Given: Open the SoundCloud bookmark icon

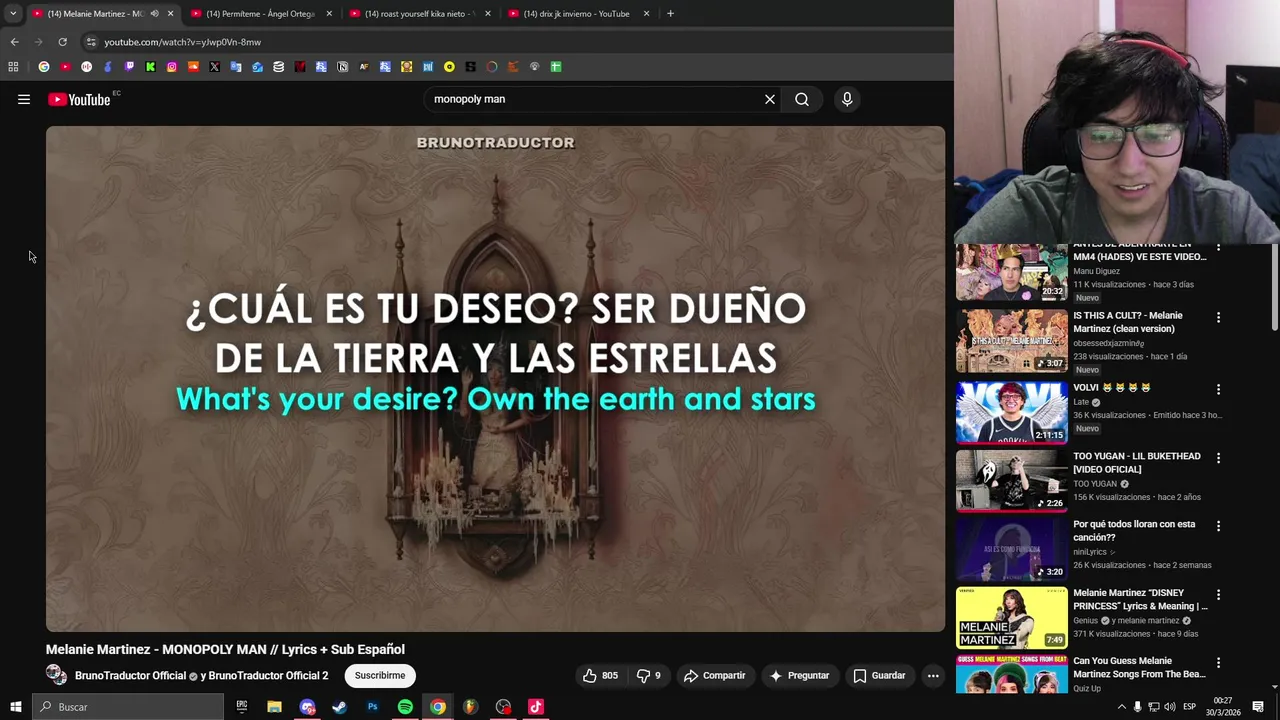Looking at the screenshot, I should click(193, 67).
